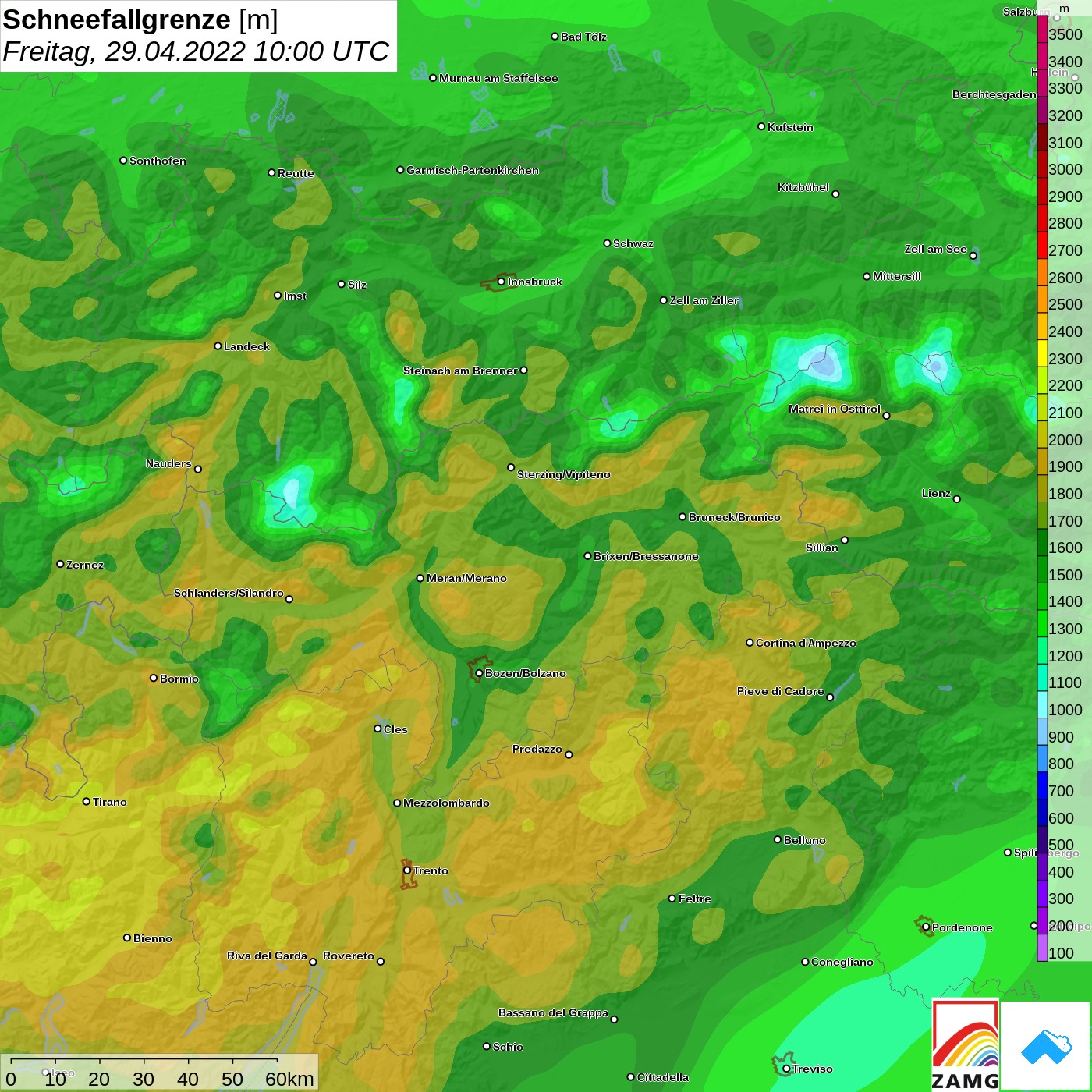Click the Bad Tölz marker dot

click(555, 36)
